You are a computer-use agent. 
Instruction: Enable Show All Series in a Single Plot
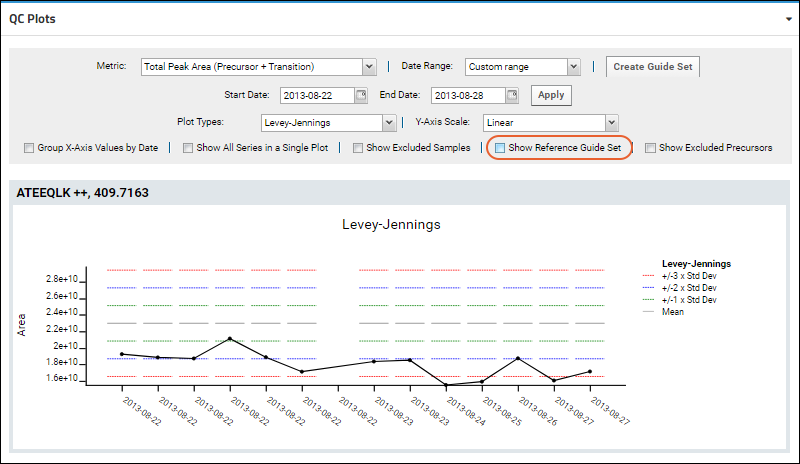188,148
